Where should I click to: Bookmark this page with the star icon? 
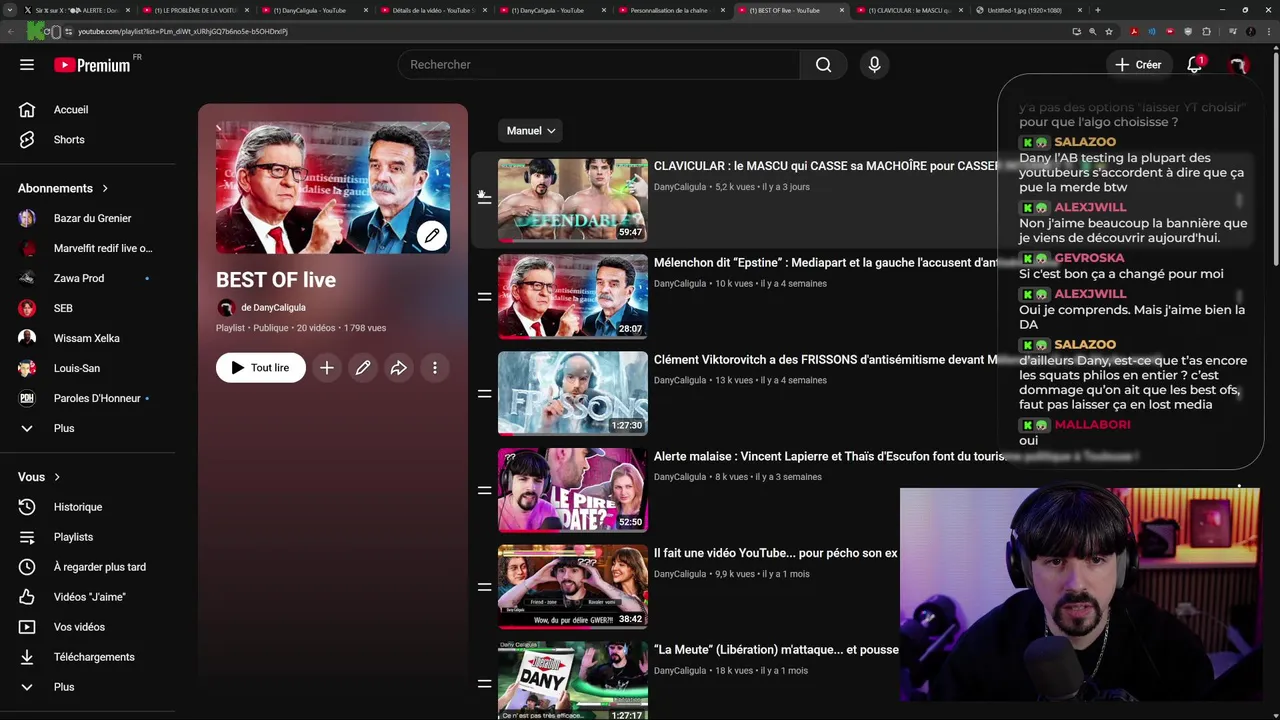[x=1108, y=31]
